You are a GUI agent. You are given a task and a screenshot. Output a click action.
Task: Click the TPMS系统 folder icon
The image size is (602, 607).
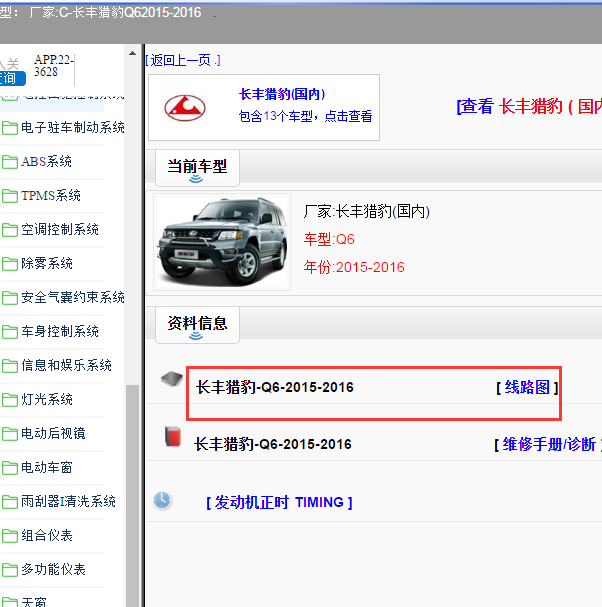[10, 195]
